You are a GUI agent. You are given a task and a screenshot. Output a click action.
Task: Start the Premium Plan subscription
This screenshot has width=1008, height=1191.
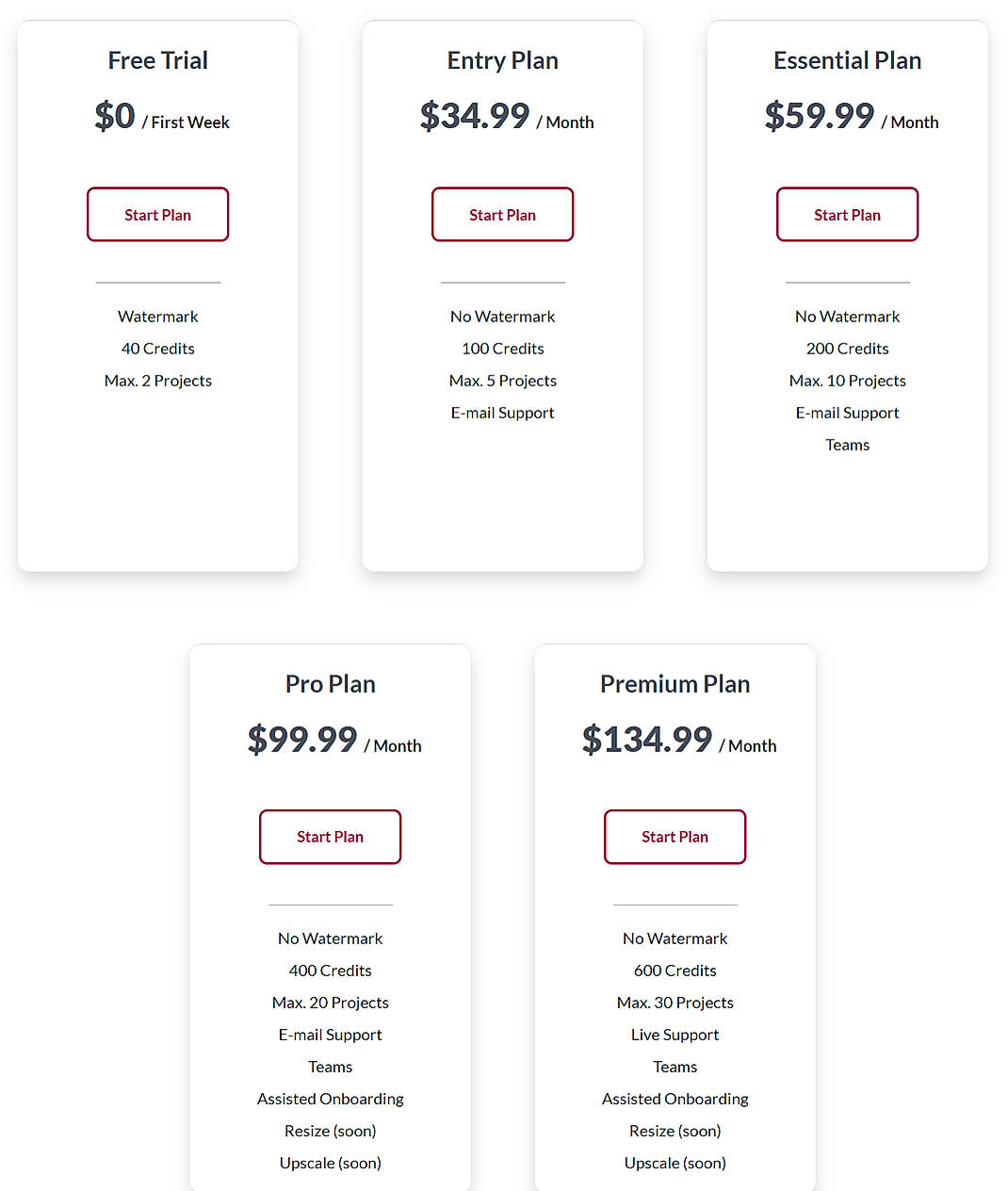pos(675,837)
